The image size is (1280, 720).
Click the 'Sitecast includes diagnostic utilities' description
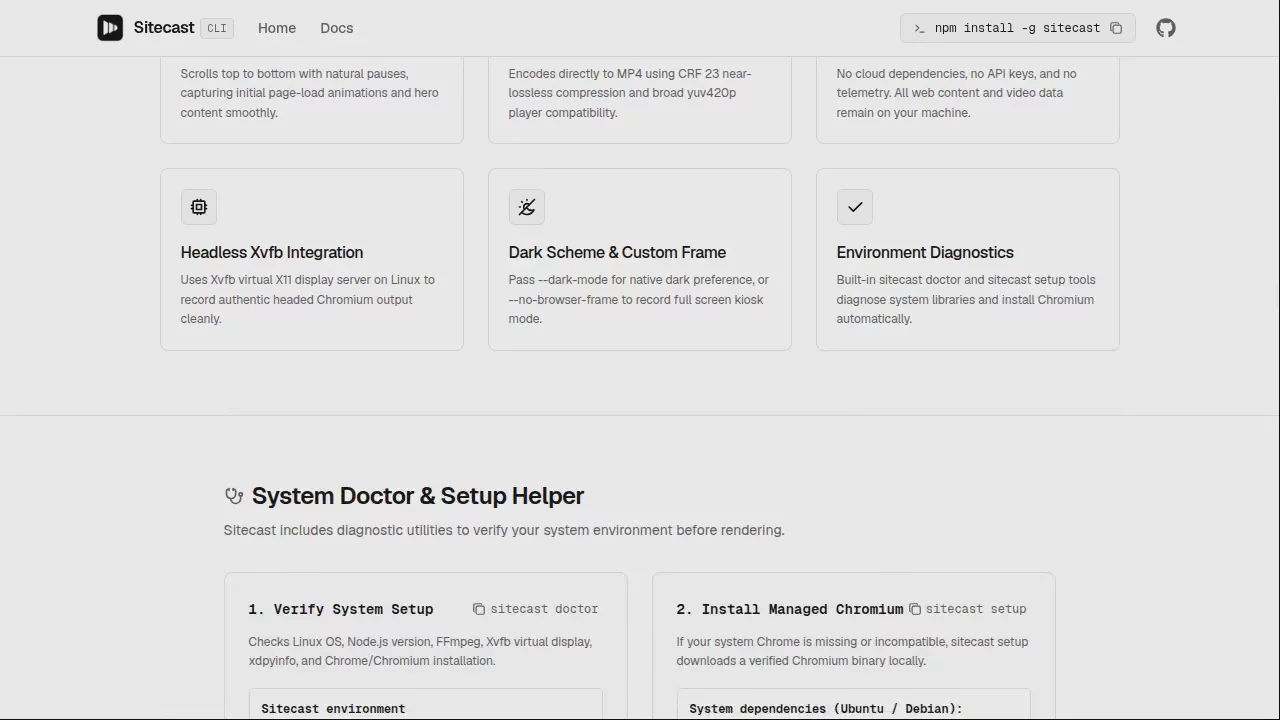tap(504, 530)
